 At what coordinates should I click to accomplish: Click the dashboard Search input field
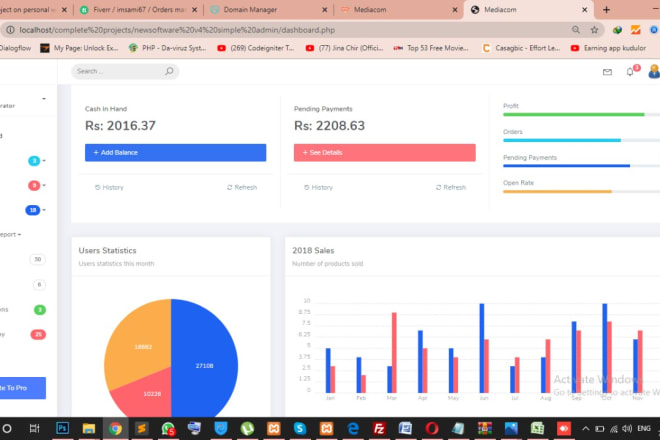[x=125, y=71]
